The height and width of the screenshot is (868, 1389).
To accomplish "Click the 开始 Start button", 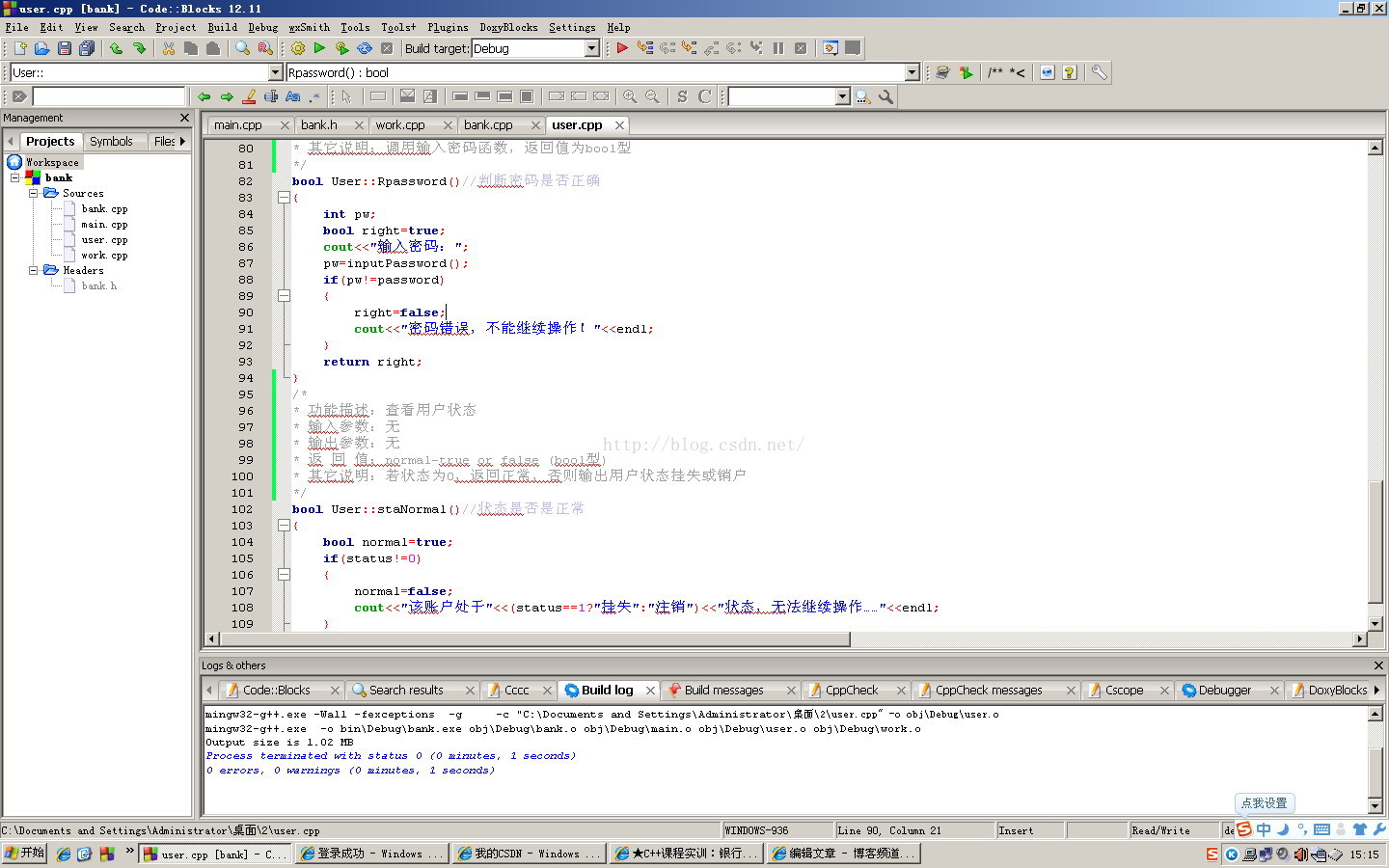I will click(x=24, y=854).
